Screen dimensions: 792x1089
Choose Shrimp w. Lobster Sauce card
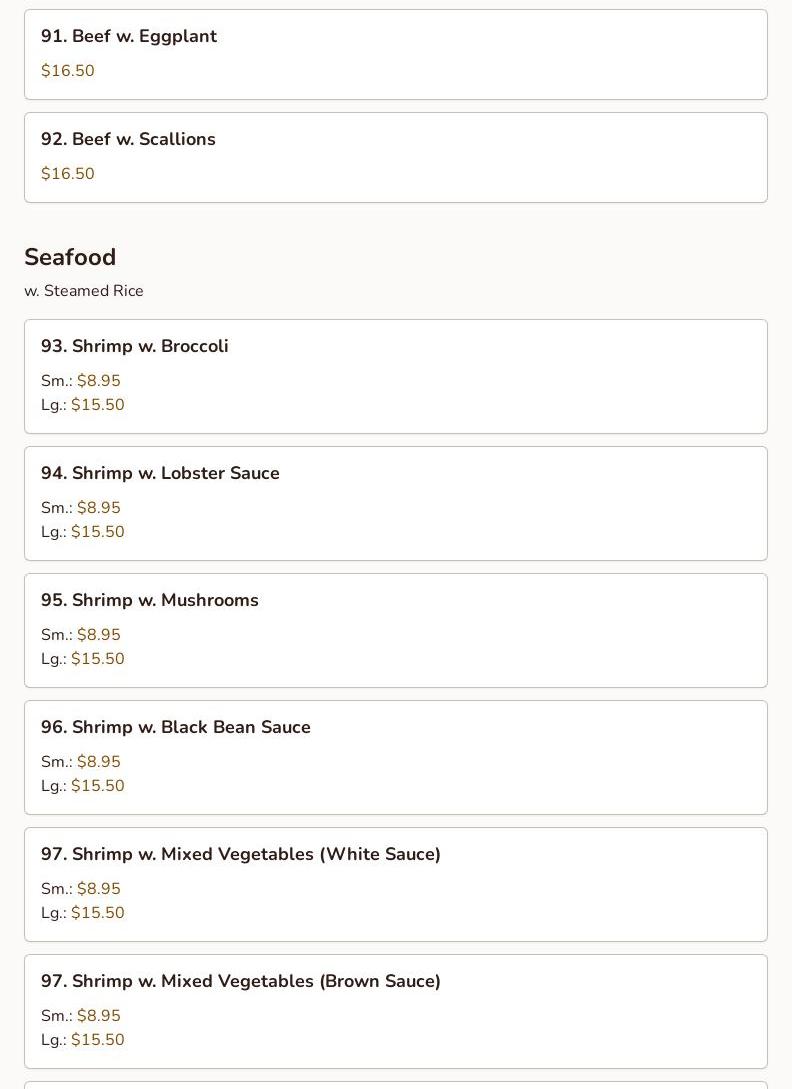coord(160,473)
